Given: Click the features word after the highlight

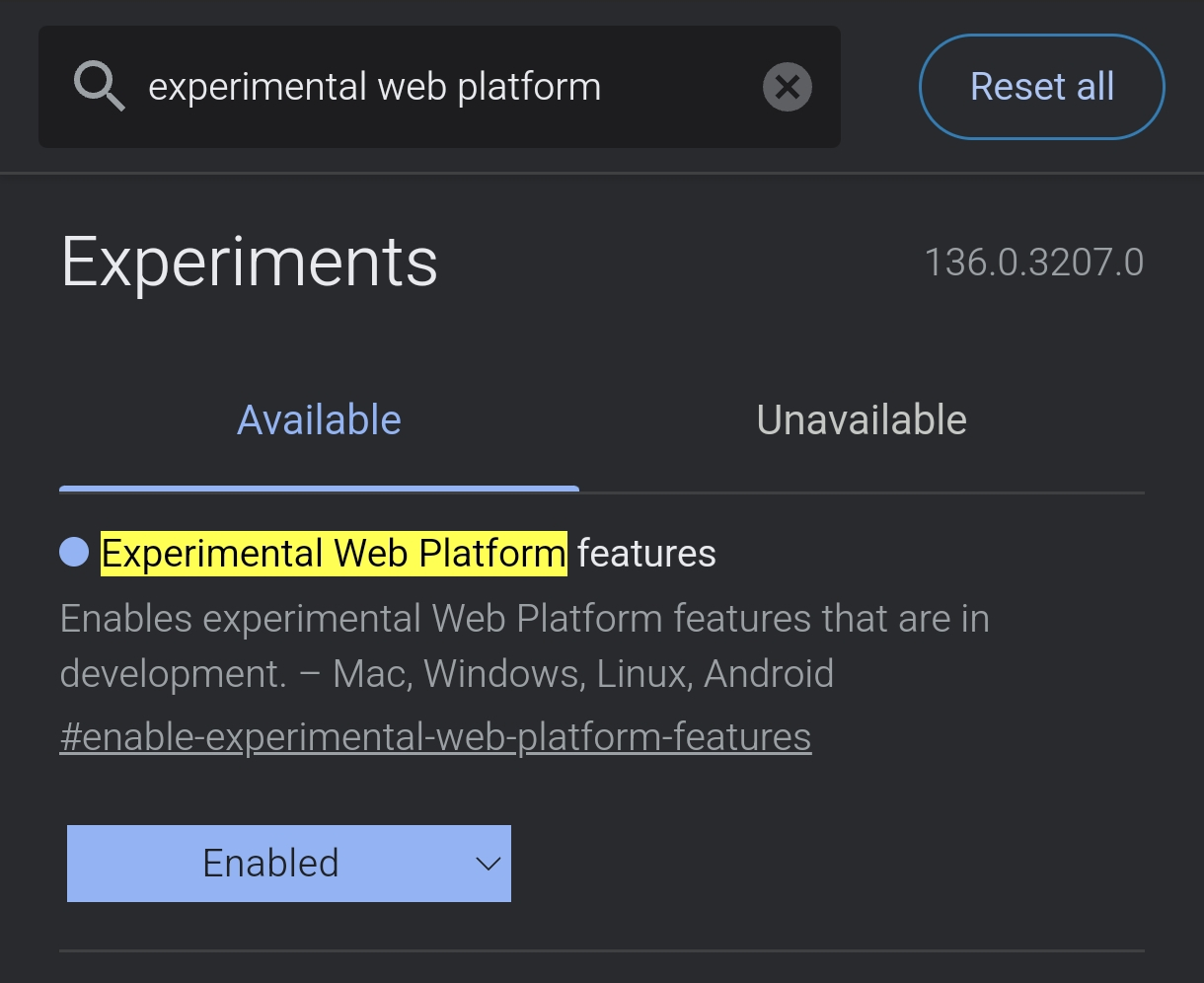Looking at the screenshot, I should coord(644,553).
